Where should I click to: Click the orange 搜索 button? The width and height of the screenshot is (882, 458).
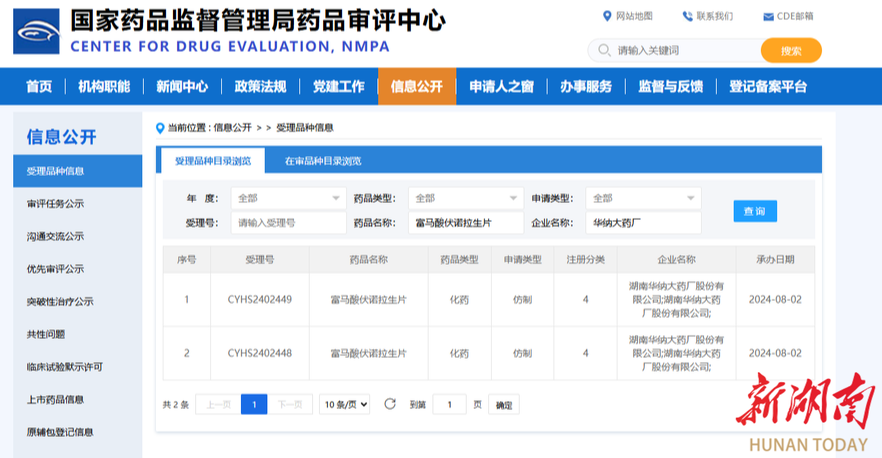click(790, 50)
